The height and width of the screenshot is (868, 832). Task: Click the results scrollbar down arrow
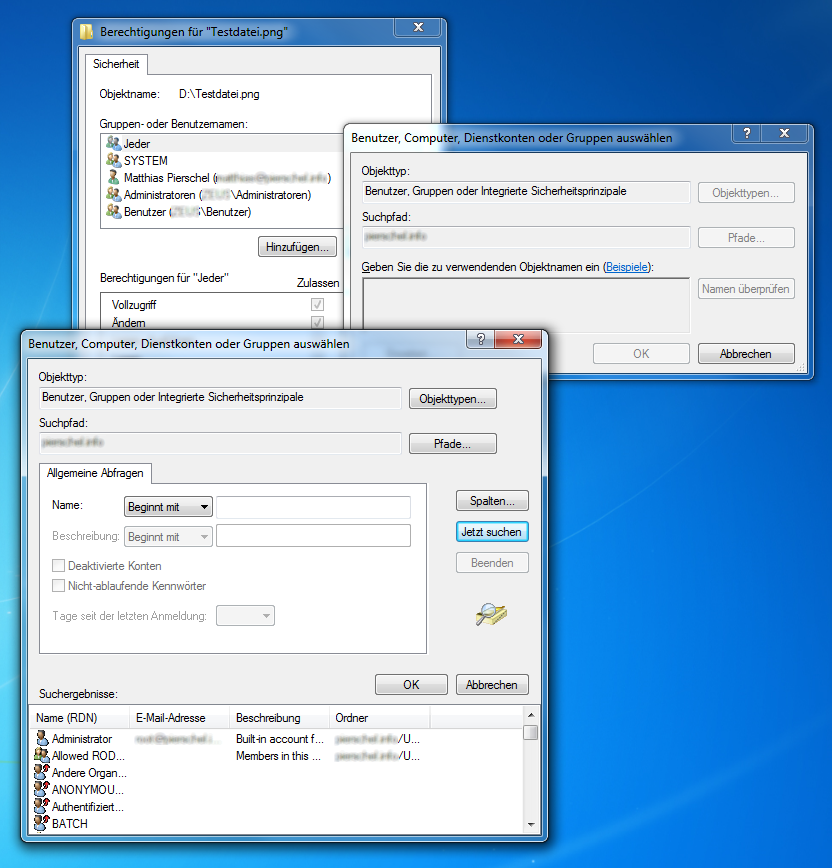coord(531,825)
